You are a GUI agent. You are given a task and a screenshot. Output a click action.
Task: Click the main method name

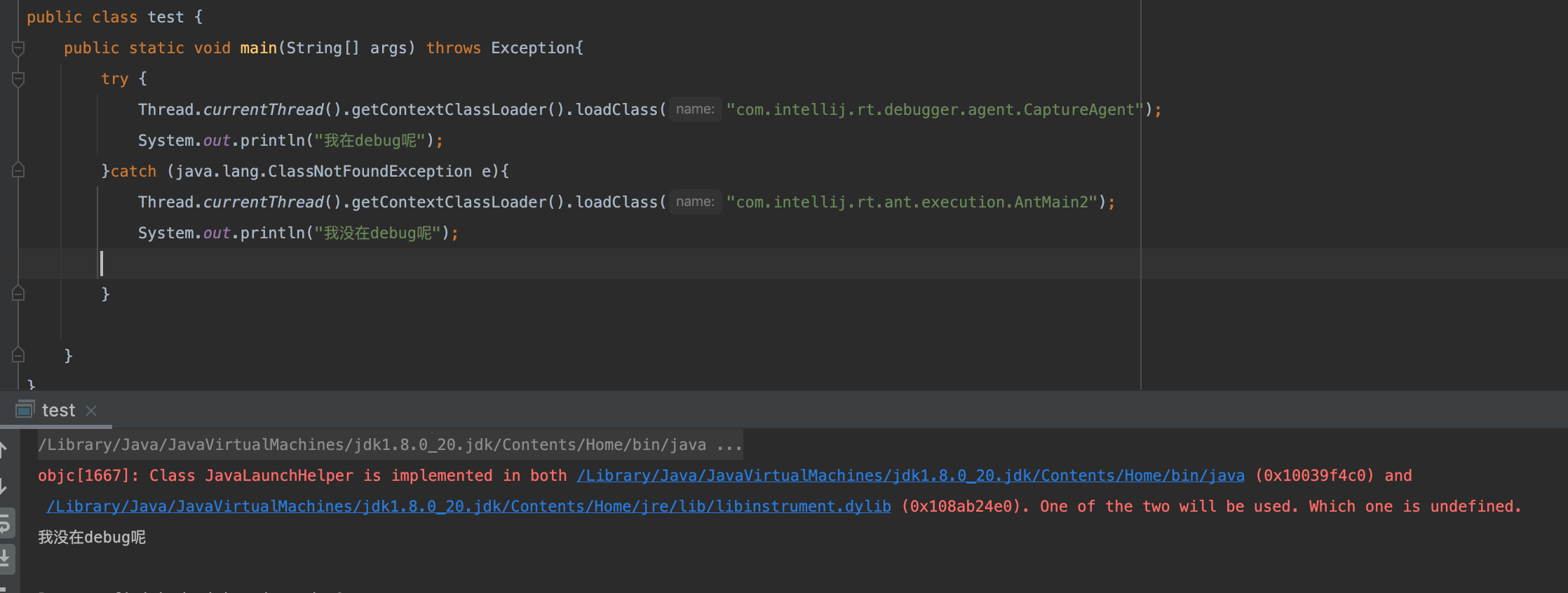pyautogui.click(x=259, y=48)
